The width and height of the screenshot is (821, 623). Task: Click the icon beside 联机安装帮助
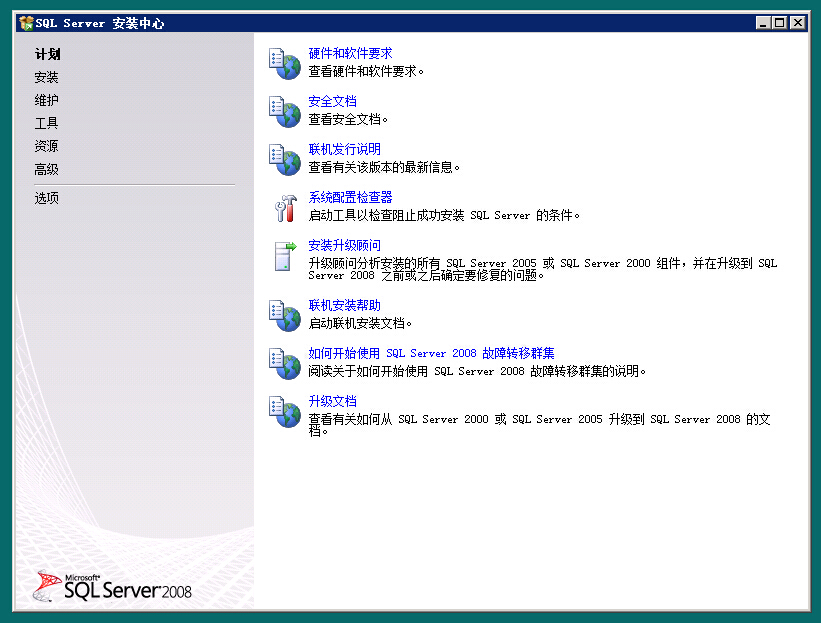coord(285,316)
